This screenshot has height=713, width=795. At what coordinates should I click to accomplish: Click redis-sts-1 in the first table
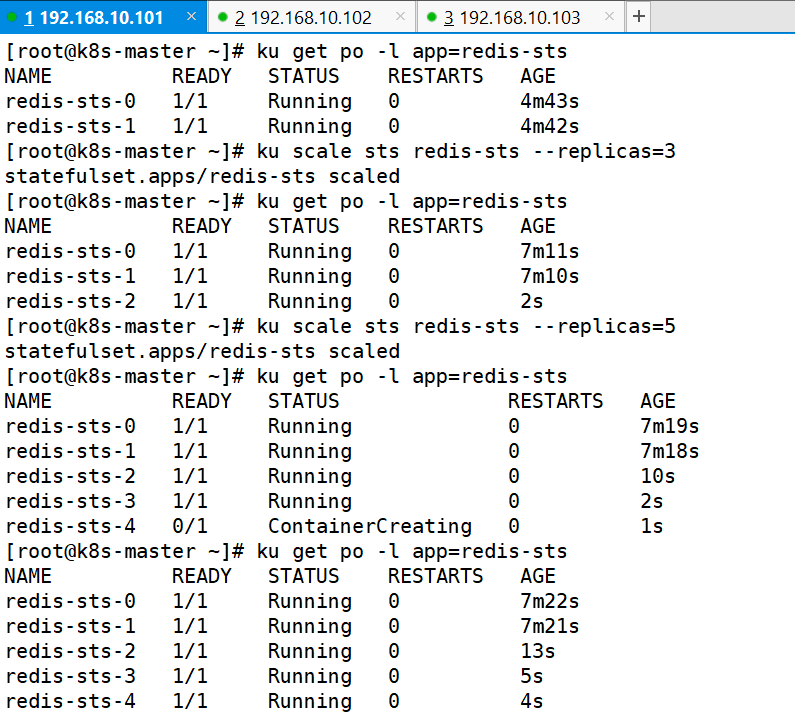[x=70, y=126]
